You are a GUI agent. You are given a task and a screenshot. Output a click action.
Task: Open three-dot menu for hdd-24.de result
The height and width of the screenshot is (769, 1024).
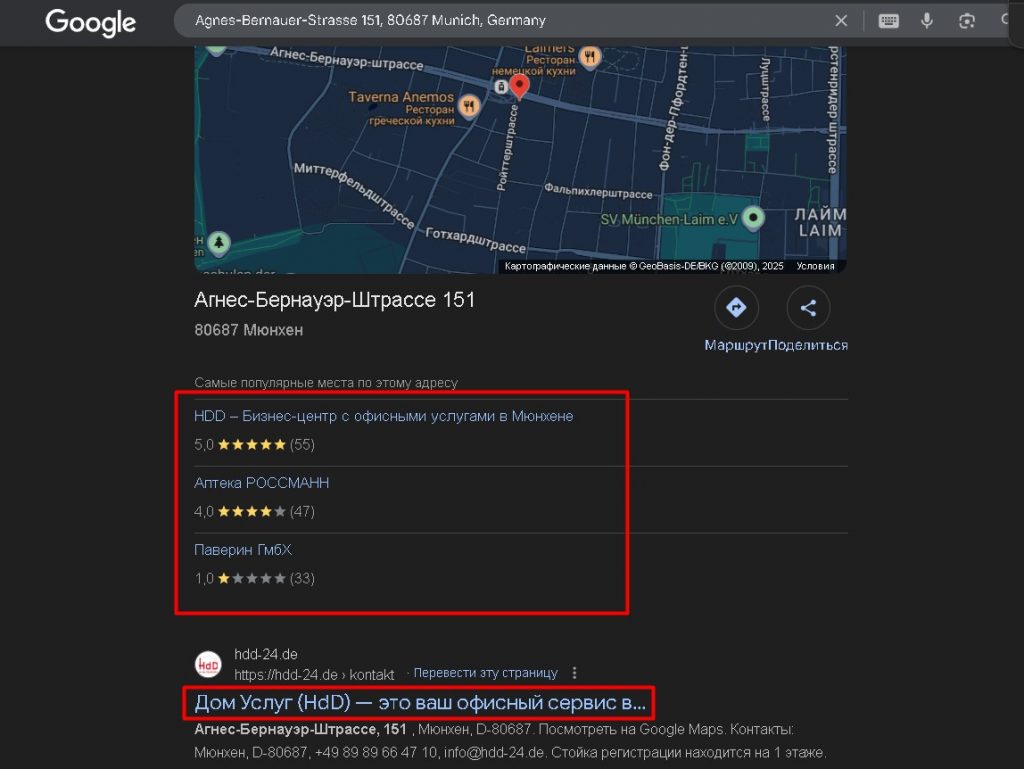click(574, 673)
